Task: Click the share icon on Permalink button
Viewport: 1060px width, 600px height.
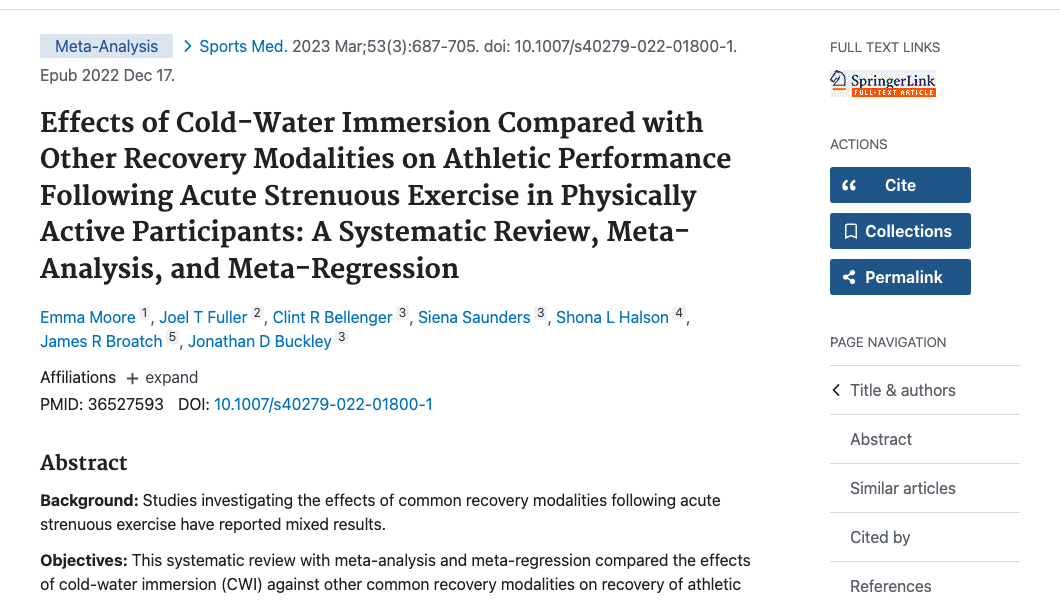Action: (850, 277)
